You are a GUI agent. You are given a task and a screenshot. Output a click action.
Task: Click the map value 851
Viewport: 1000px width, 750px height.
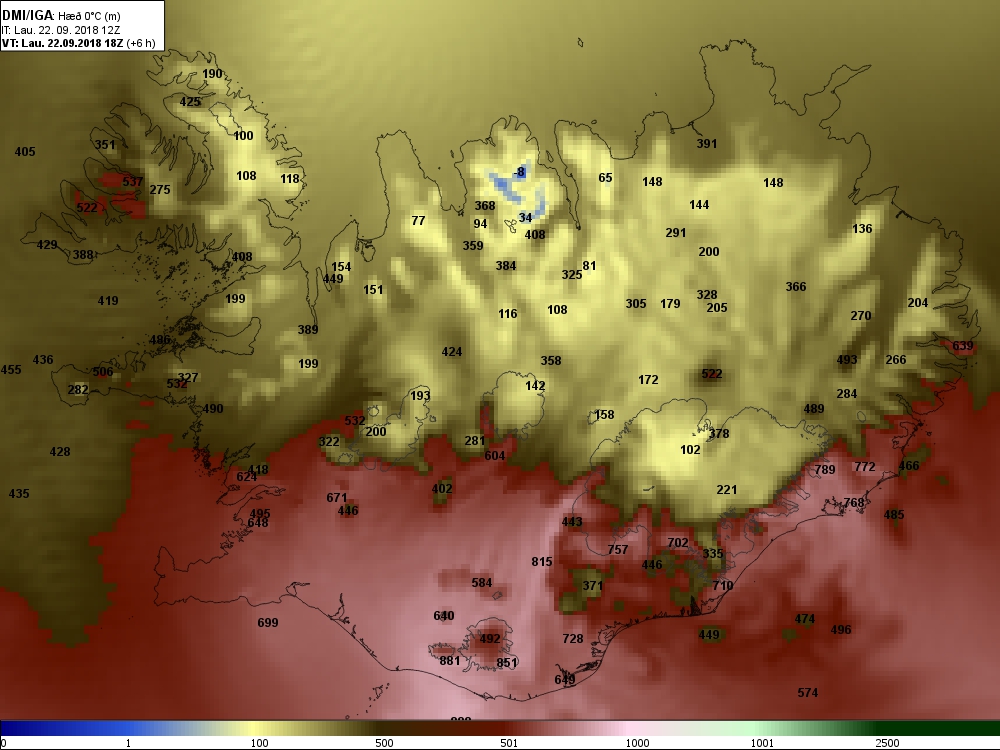[x=506, y=663]
